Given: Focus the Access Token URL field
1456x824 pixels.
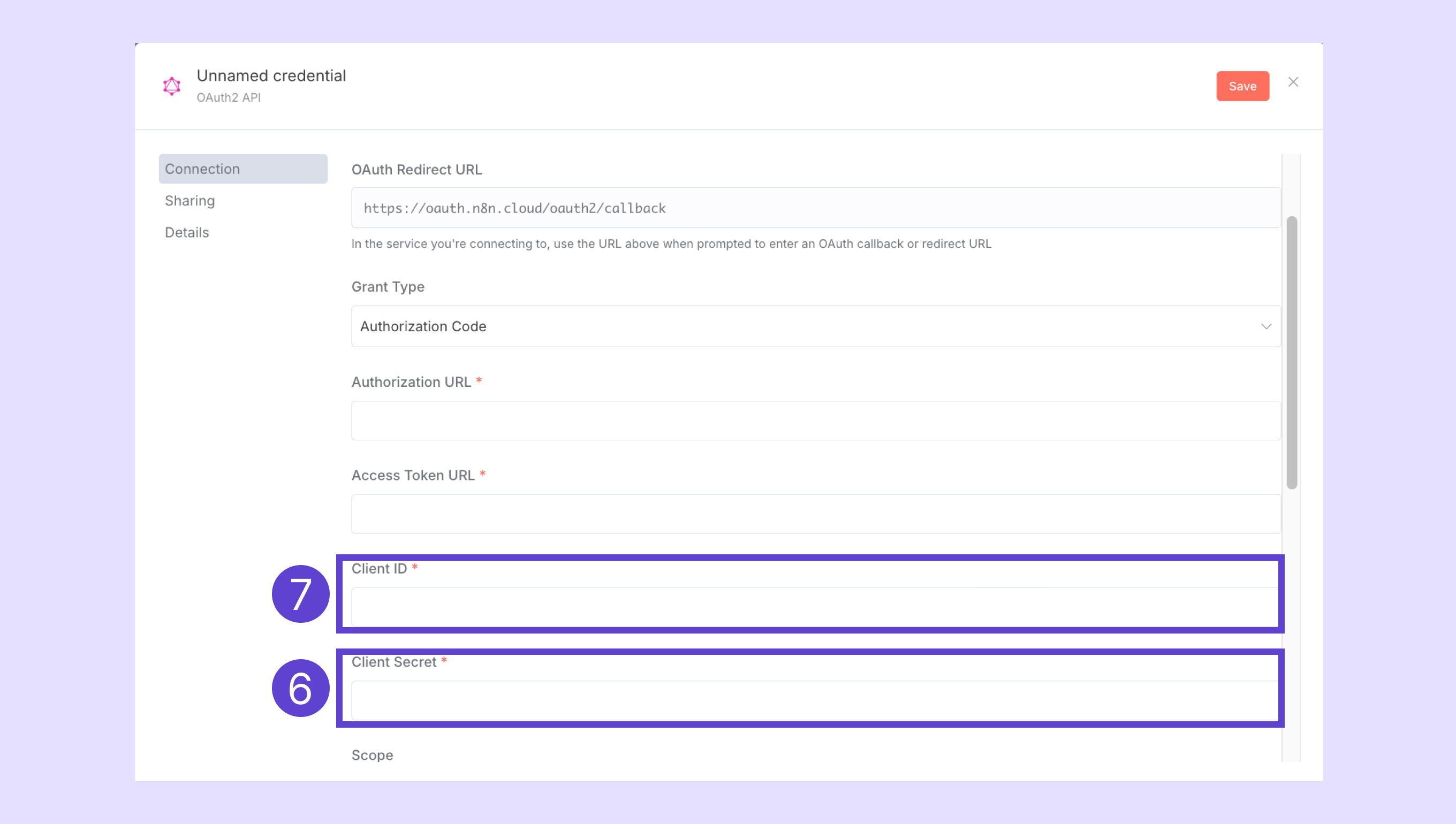Looking at the screenshot, I should coord(815,514).
